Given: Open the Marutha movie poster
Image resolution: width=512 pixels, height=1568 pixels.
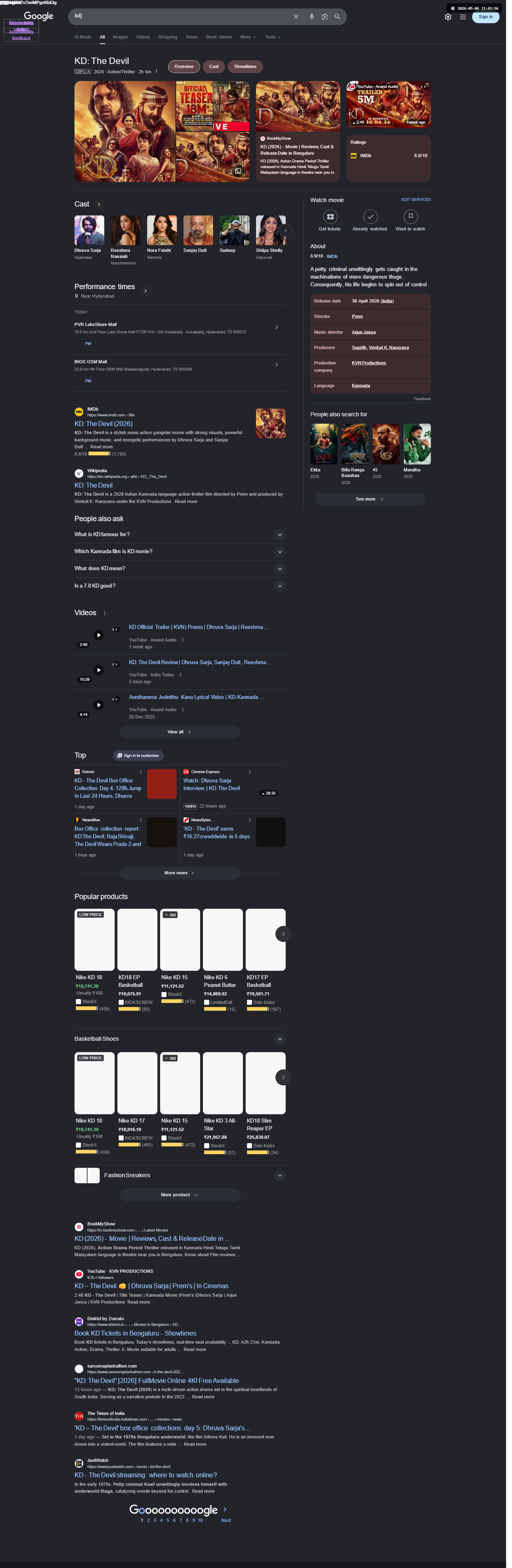Looking at the screenshot, I should (417, 444).
